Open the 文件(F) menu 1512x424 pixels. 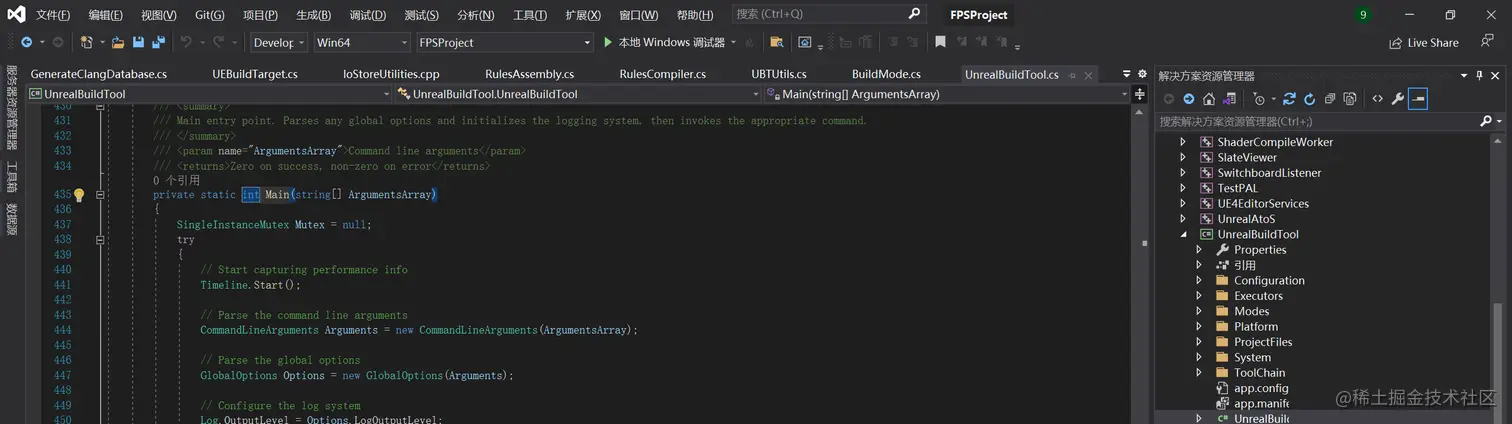coord(53,15)
